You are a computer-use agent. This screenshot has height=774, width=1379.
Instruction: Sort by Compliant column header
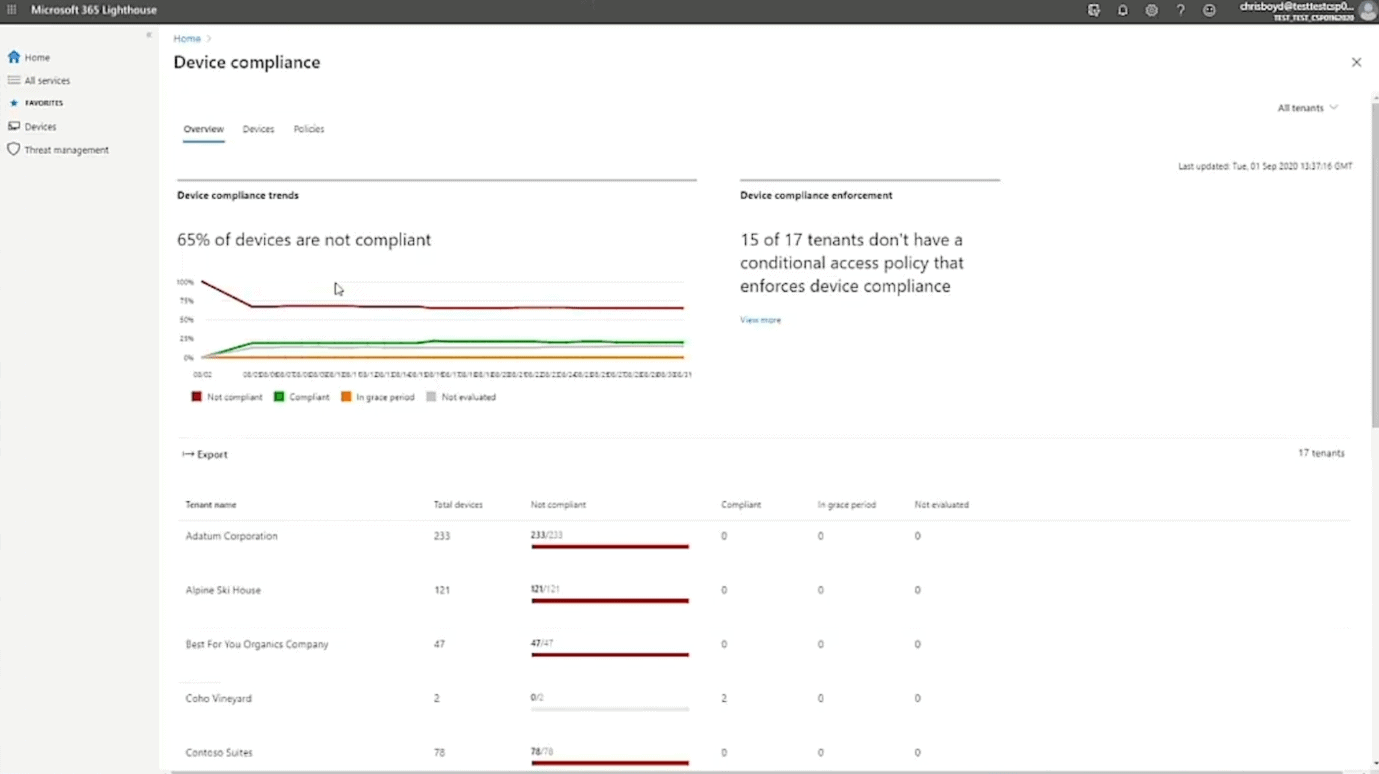pyautogui.click(x=741, y=505)
